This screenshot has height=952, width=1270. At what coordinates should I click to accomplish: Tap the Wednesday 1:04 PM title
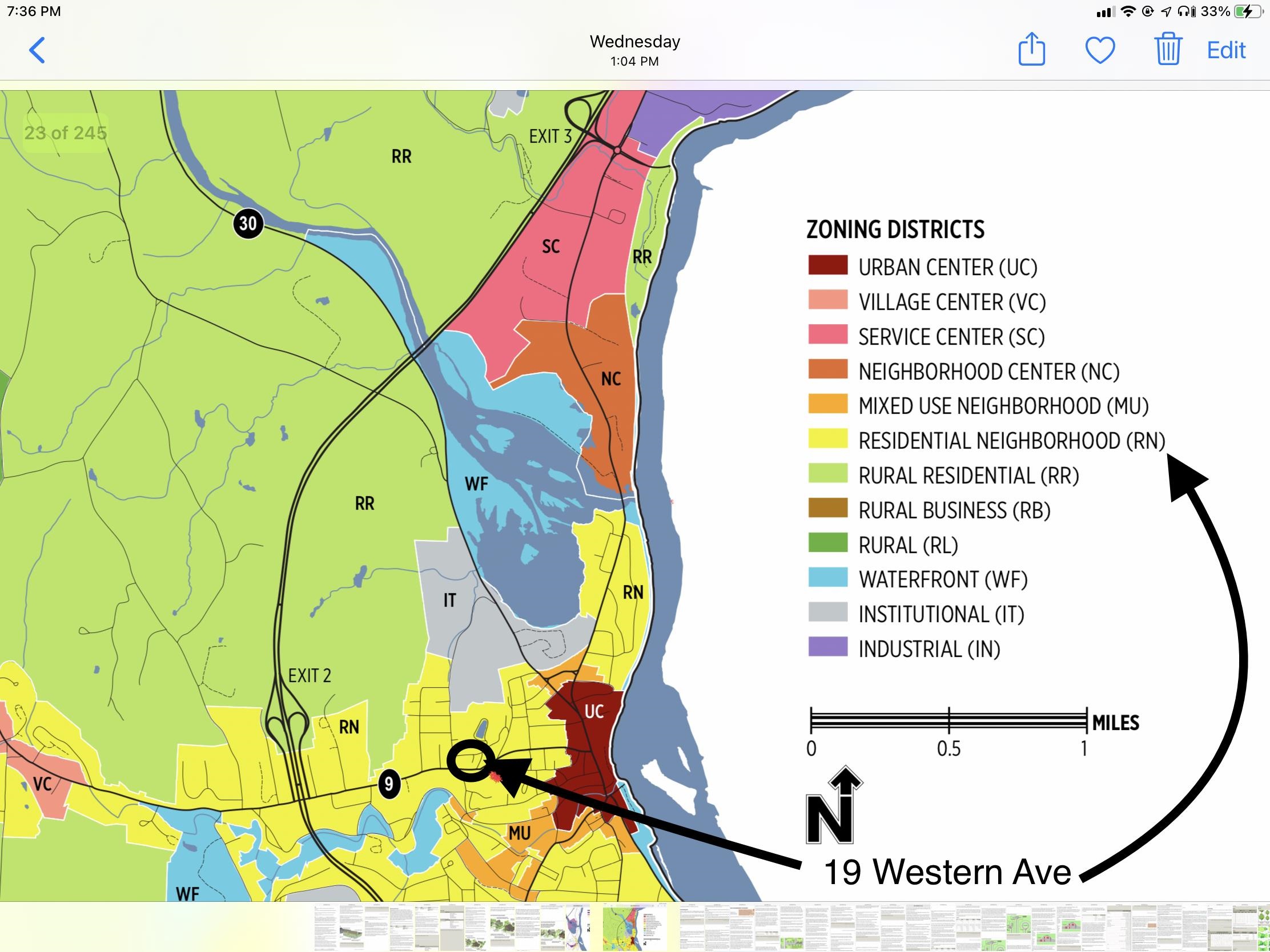click(634, 50)
